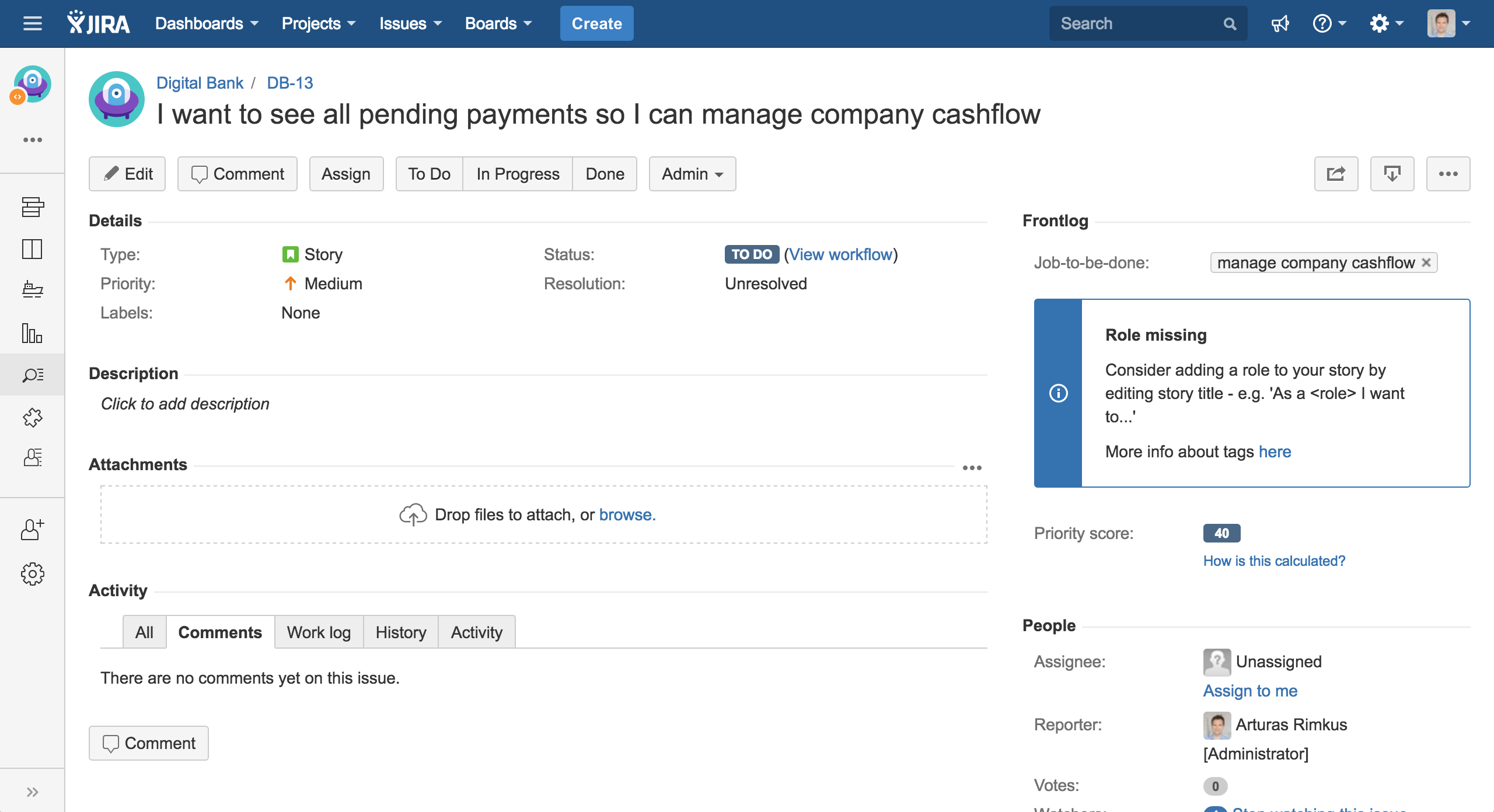The height and width of the screenshot is (812, 1494).
Task: Click the share issue icon button
Action: pyautogui.click(x=1336, y=174)
